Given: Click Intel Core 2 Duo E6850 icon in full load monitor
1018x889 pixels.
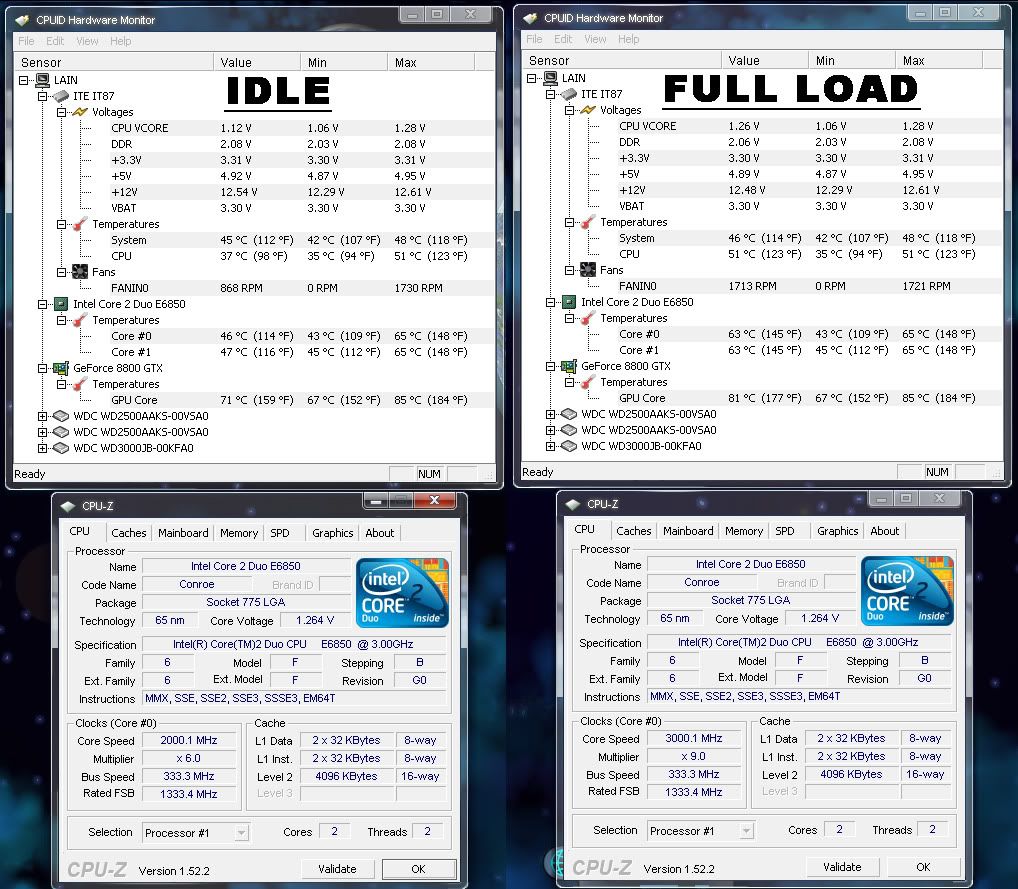Looking at the screenshot, I should tap(569, 302).
